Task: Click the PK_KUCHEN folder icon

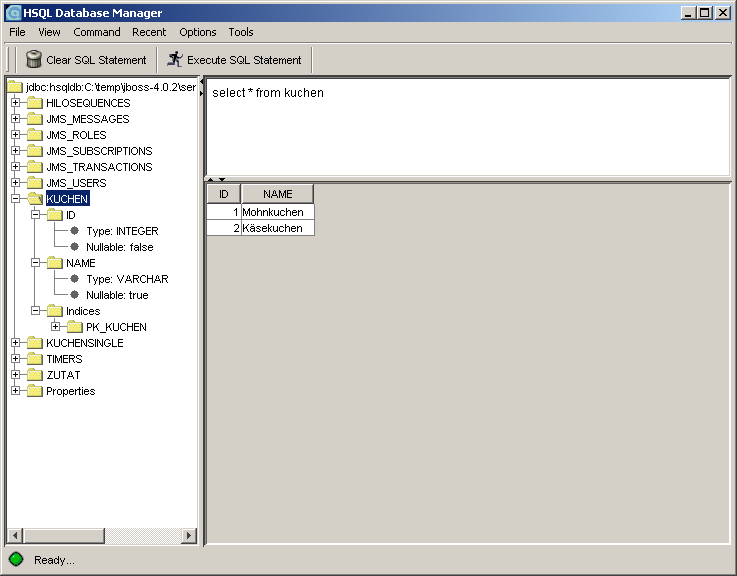Action: 75,327
